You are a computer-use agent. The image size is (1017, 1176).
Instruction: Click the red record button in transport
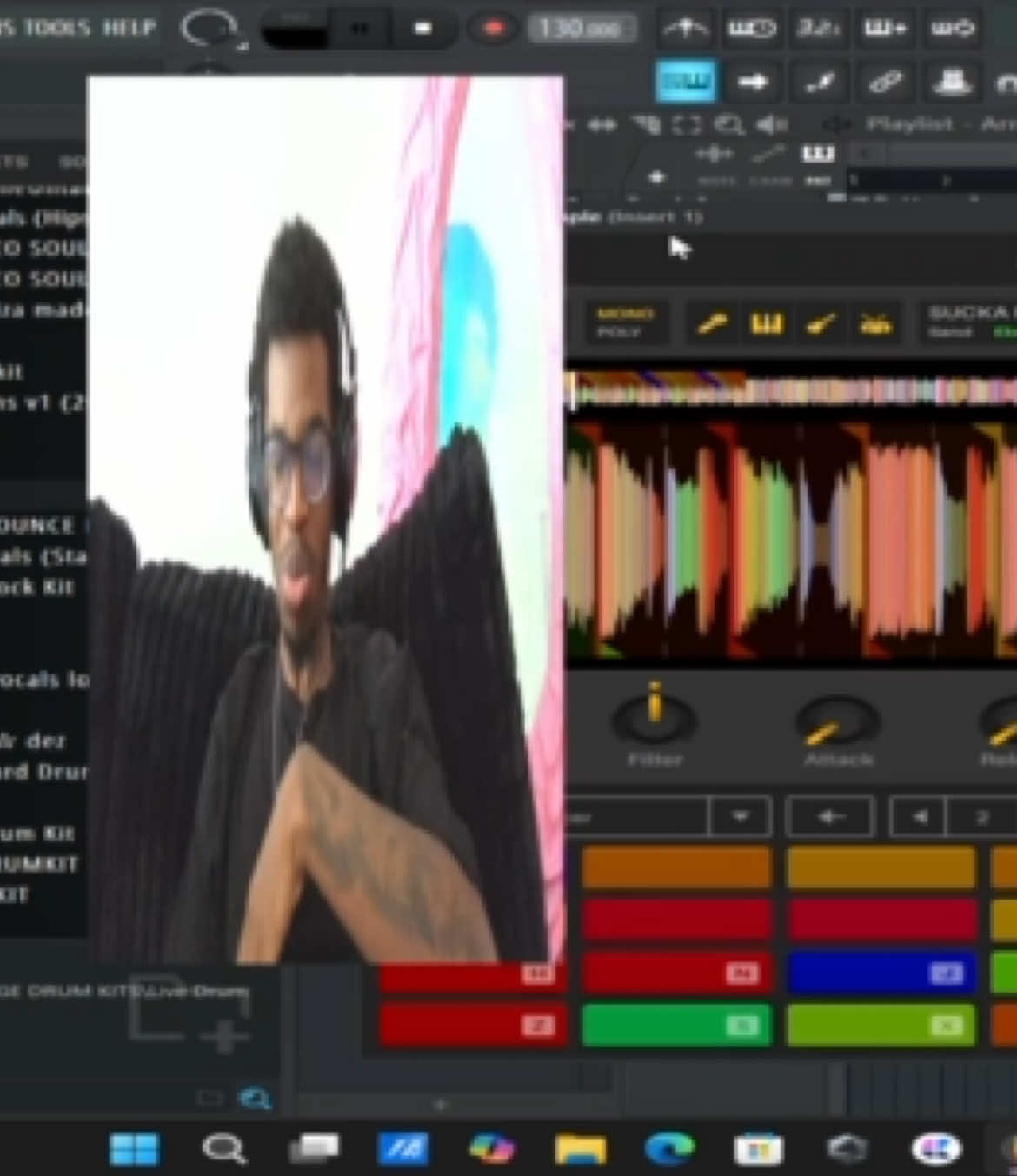[493, 28]
